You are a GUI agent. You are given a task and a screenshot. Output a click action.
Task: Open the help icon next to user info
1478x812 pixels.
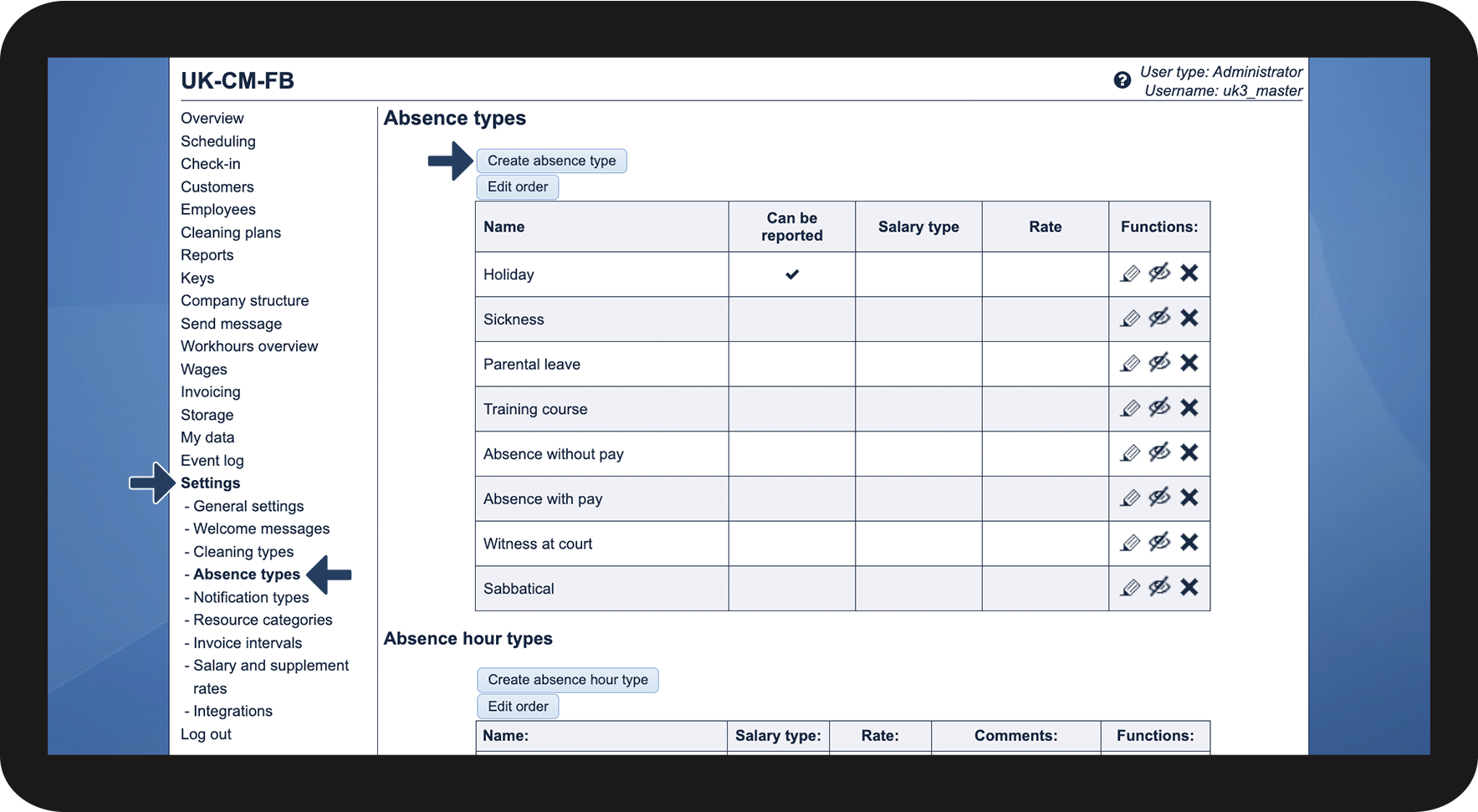coord(1122,80)
